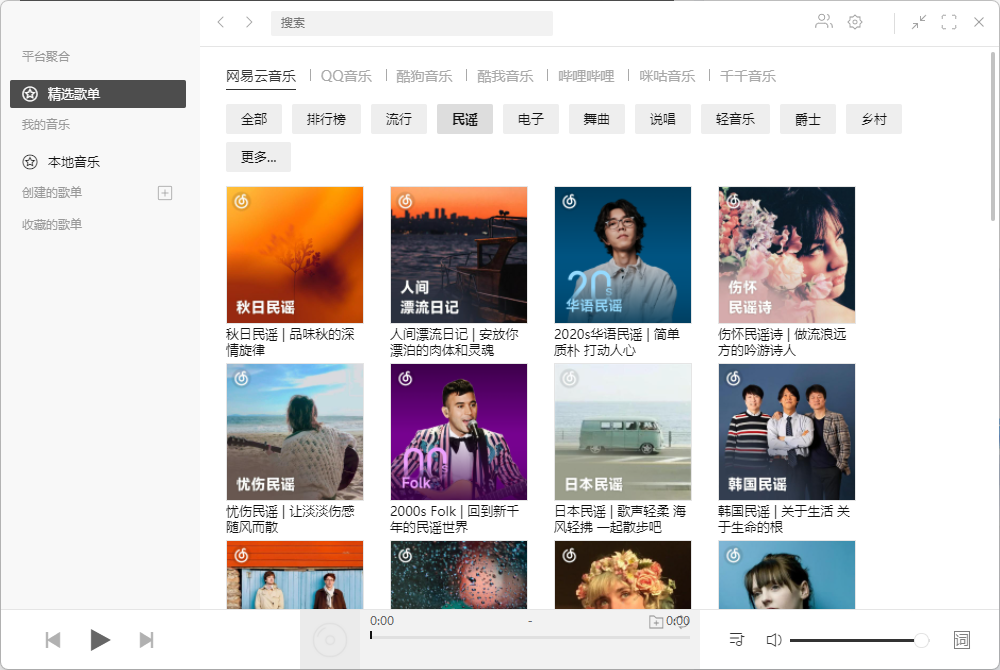Filter playlists by 舞曲

pos(597,119)
